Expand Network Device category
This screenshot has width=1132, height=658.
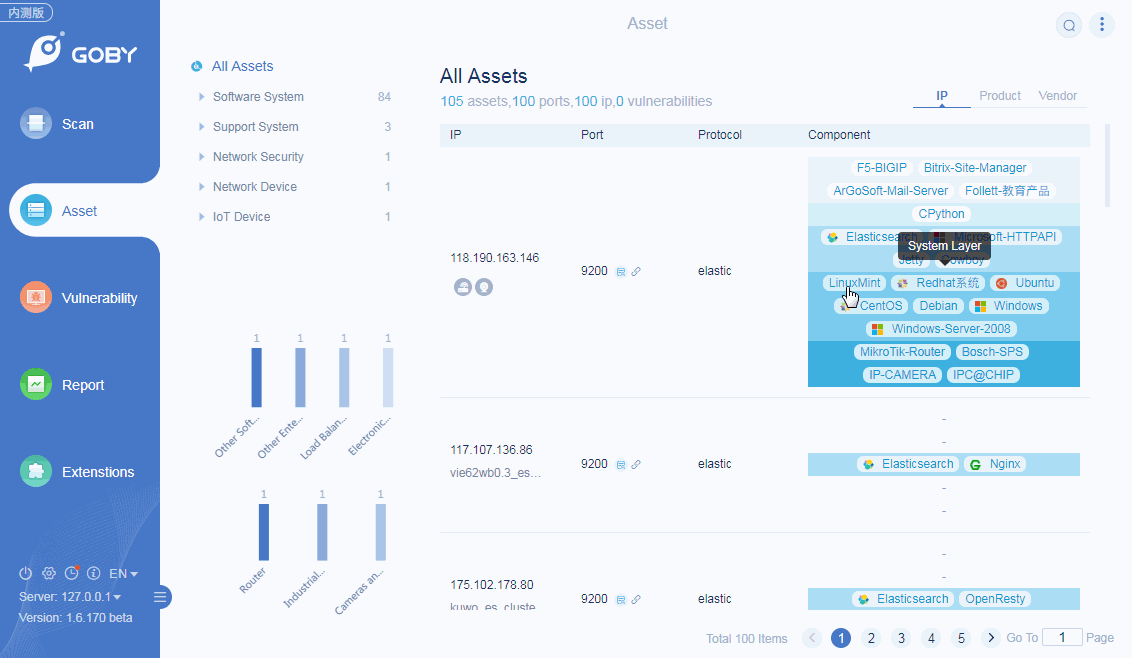[201, 186]
